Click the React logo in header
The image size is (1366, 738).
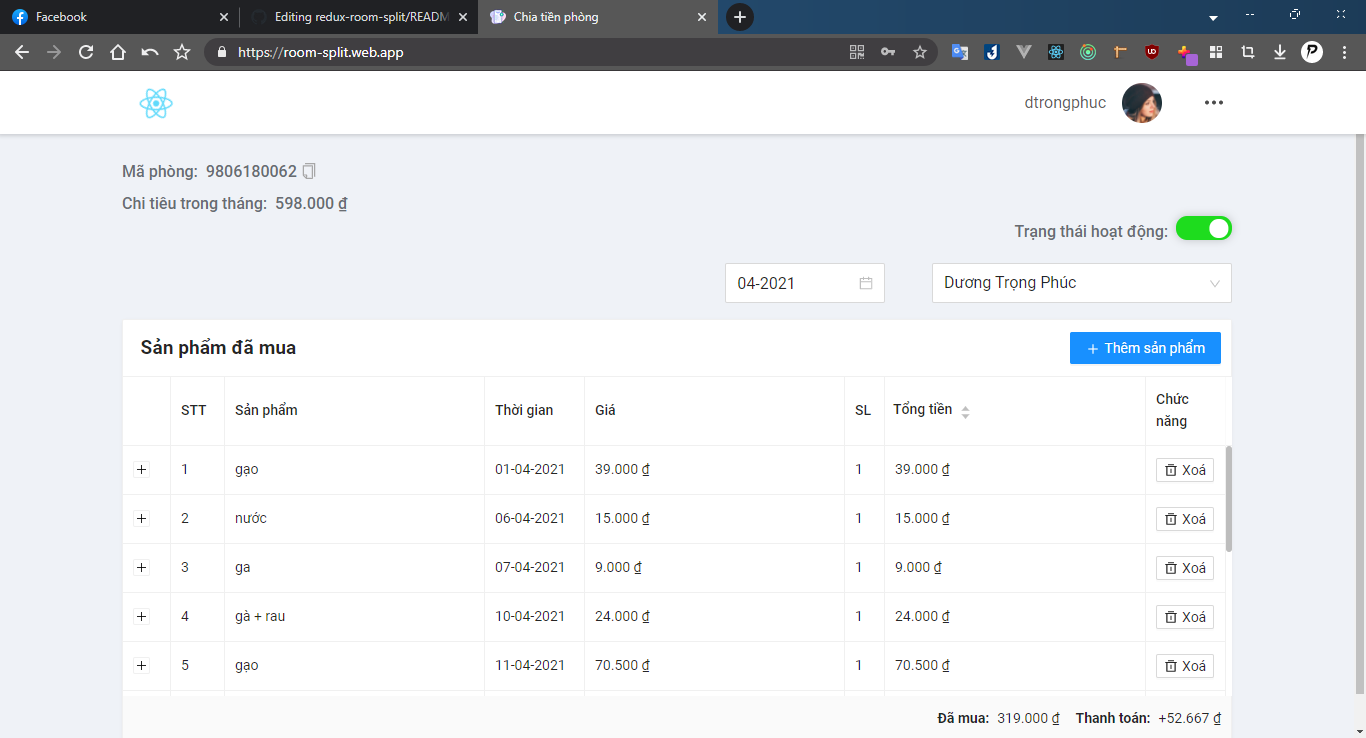[x=156, y=102]
